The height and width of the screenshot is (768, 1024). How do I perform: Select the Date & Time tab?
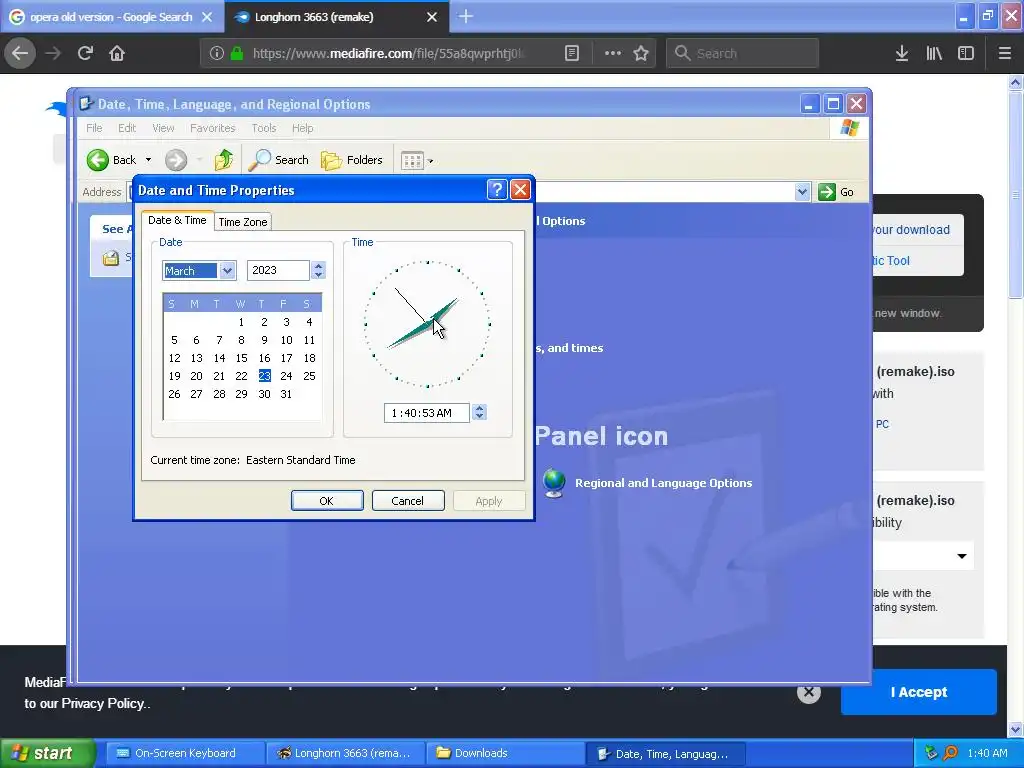pyautogui.click(x=177, y=220)
